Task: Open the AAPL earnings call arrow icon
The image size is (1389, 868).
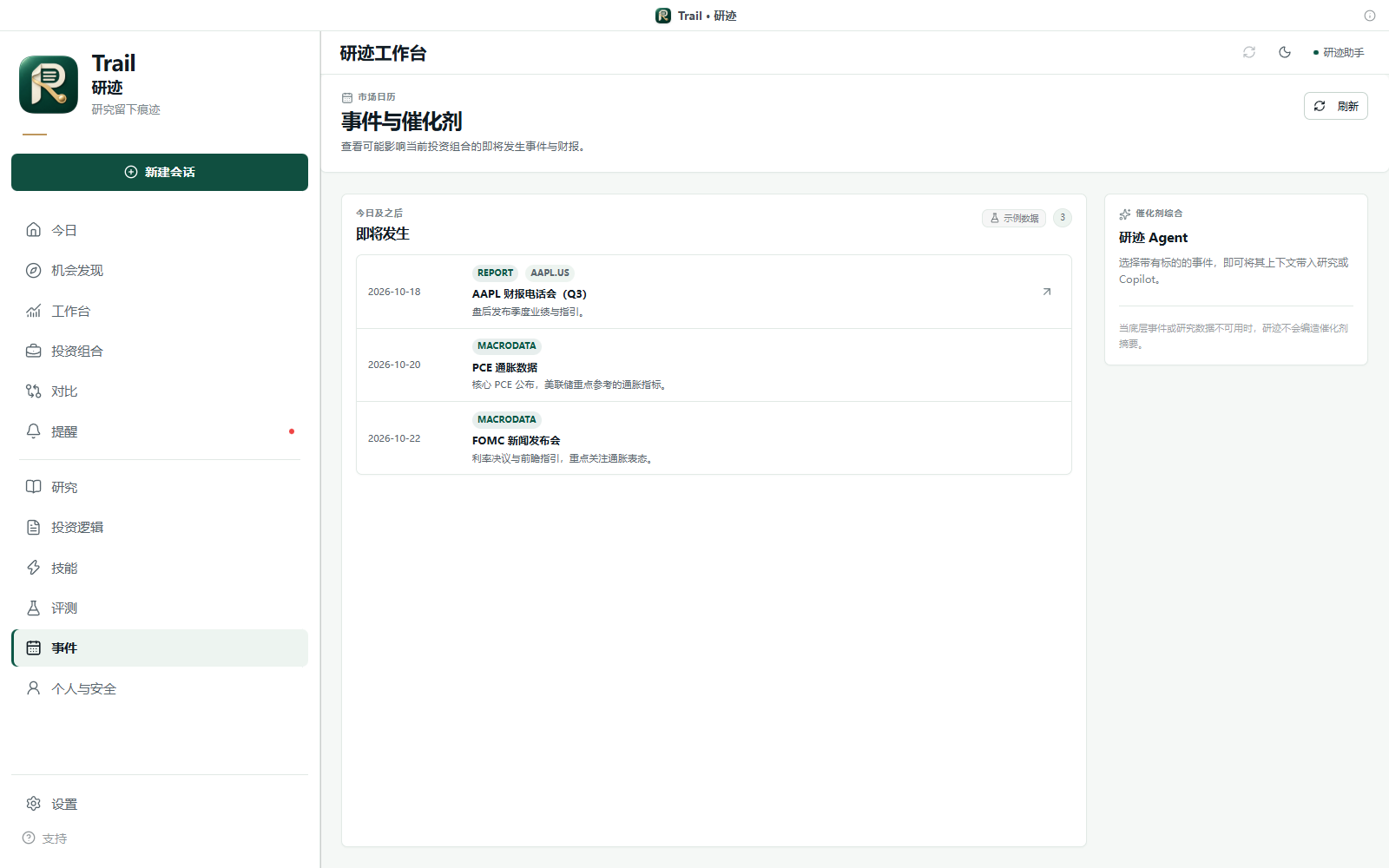Action: 1047,292
